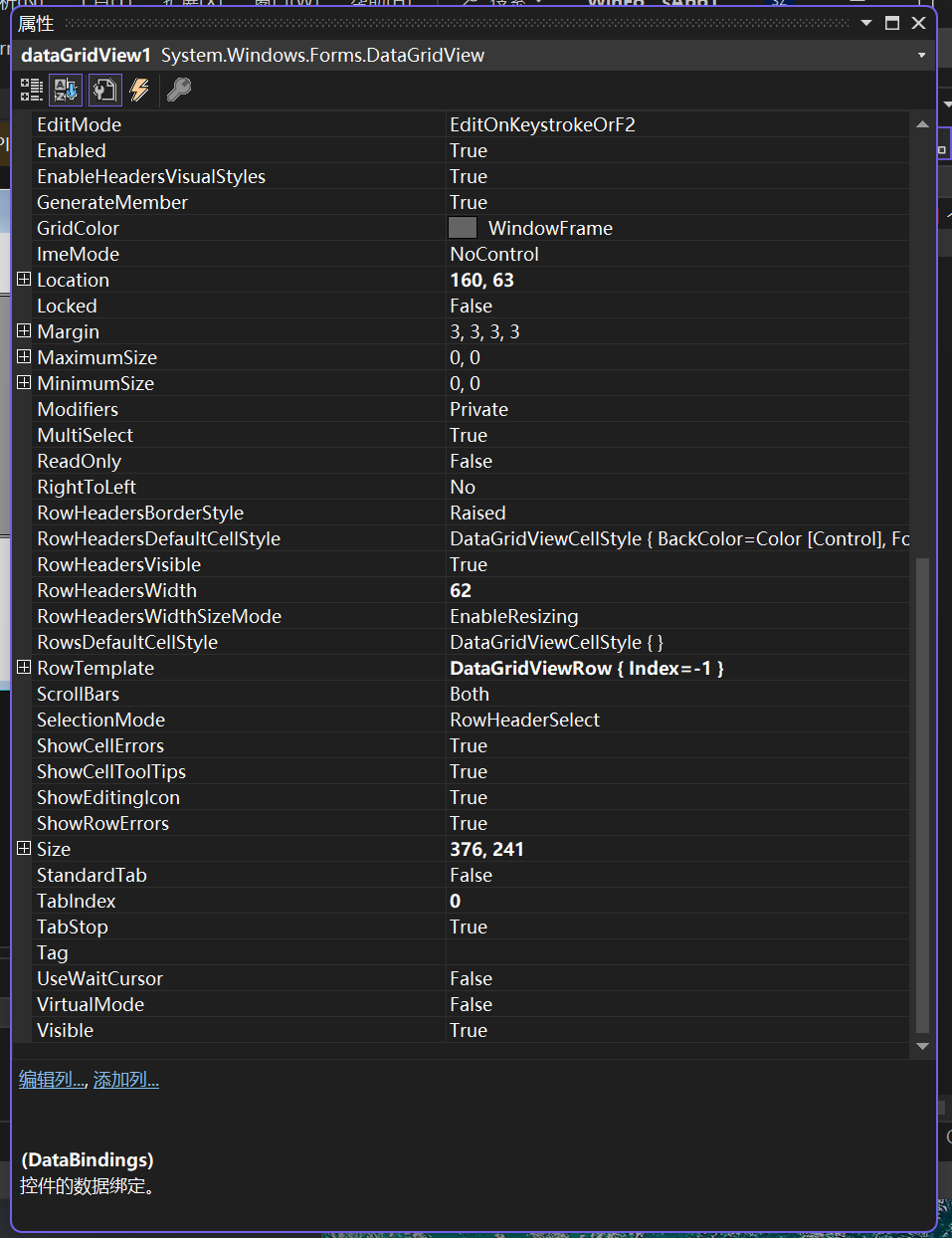This screenshot has height=1238, width=952.
Task: Click the 添加列 link to add a column
Action: (125, 1079)
